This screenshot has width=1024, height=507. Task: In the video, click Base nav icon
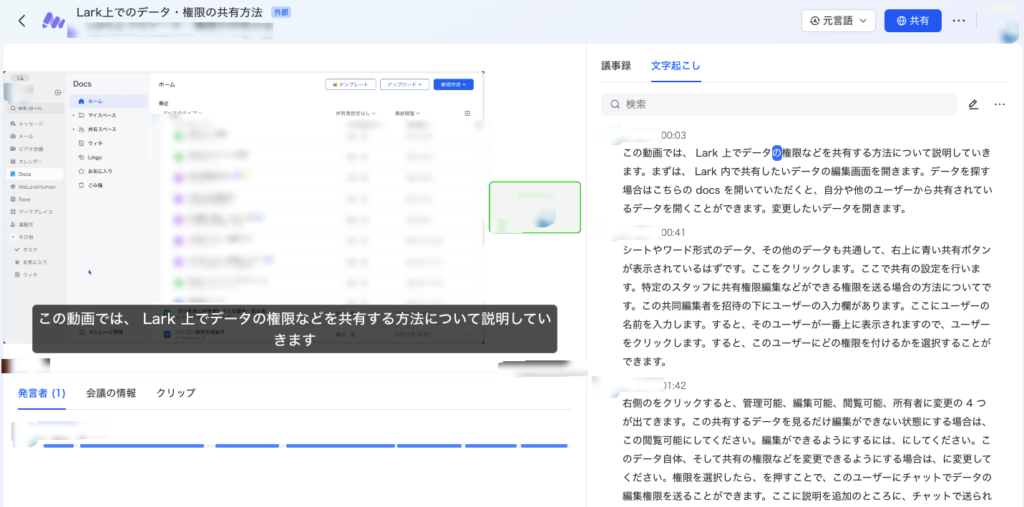[x=13, y=199]
